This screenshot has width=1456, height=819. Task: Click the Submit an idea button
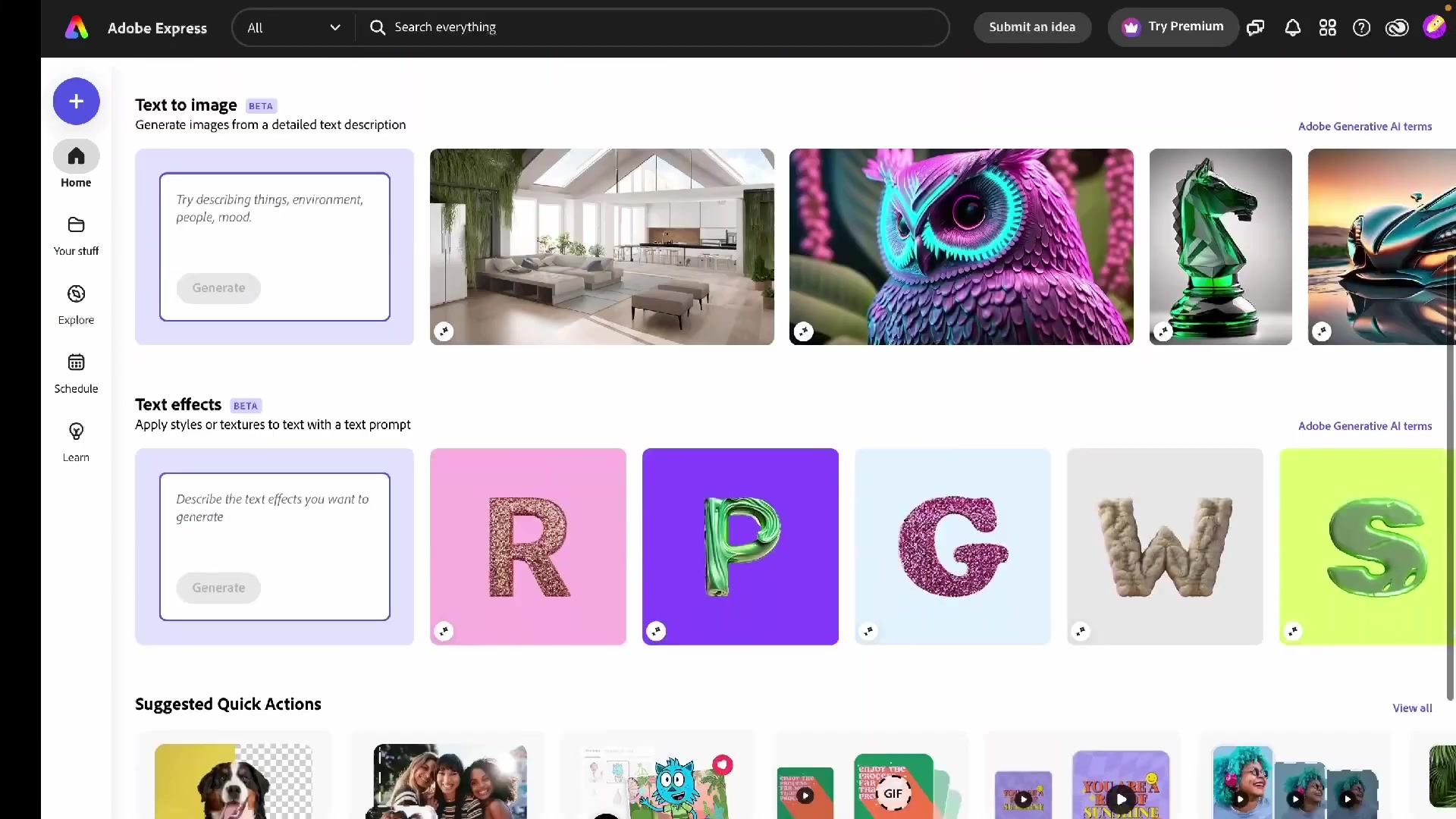[x=1031, y=27]
